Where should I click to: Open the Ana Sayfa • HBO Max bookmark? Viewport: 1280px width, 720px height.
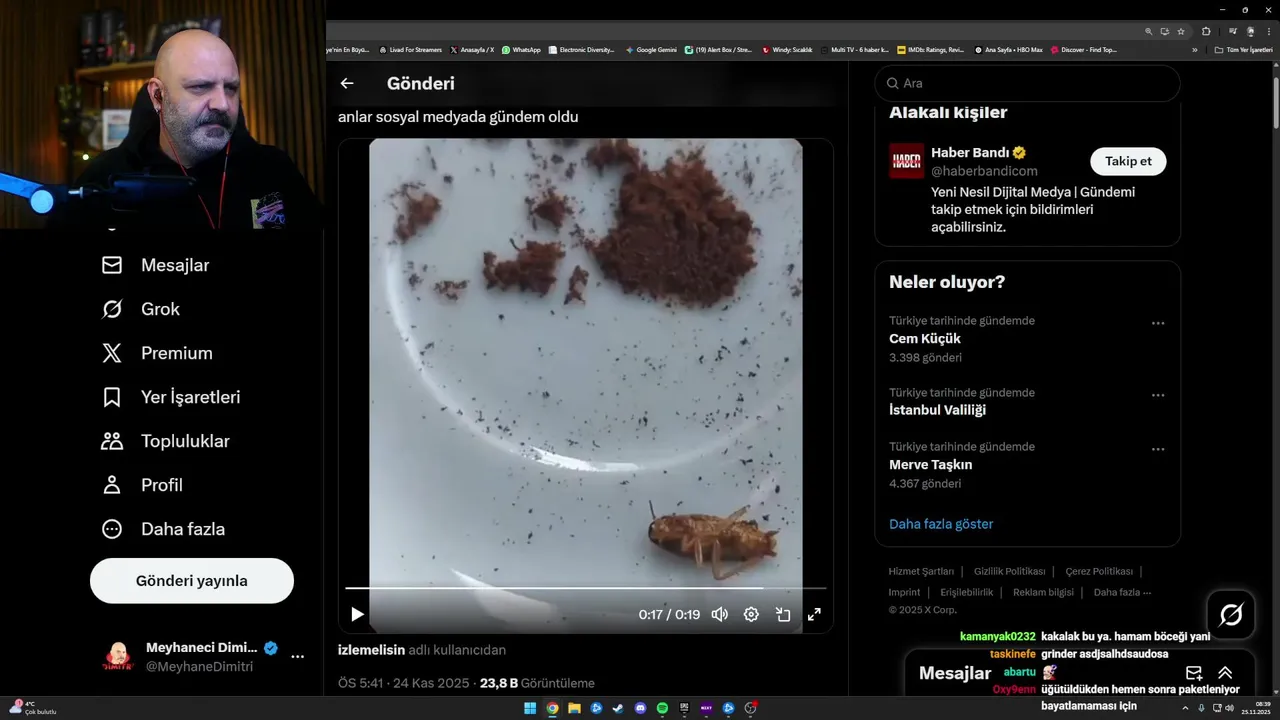(x=1008, y=49)
